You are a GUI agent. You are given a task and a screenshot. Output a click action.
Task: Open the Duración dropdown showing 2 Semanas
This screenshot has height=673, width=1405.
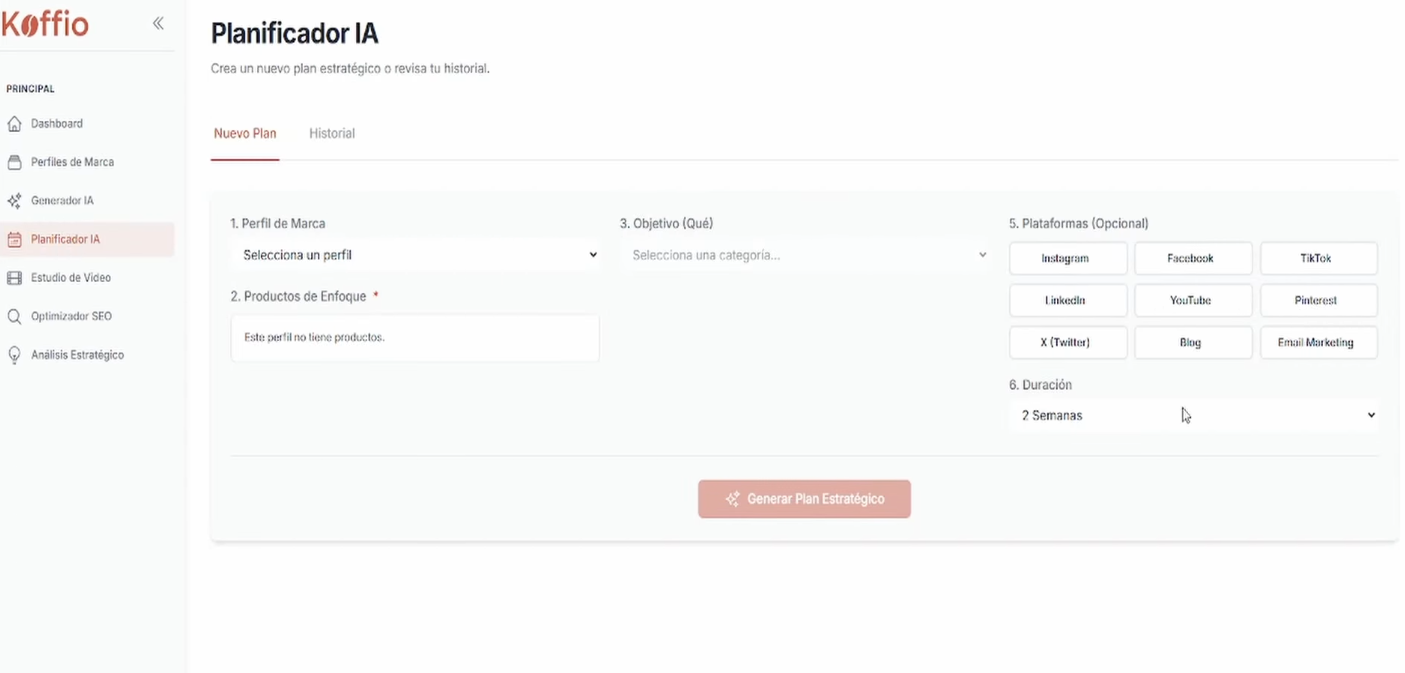(x=1193, y=414)
